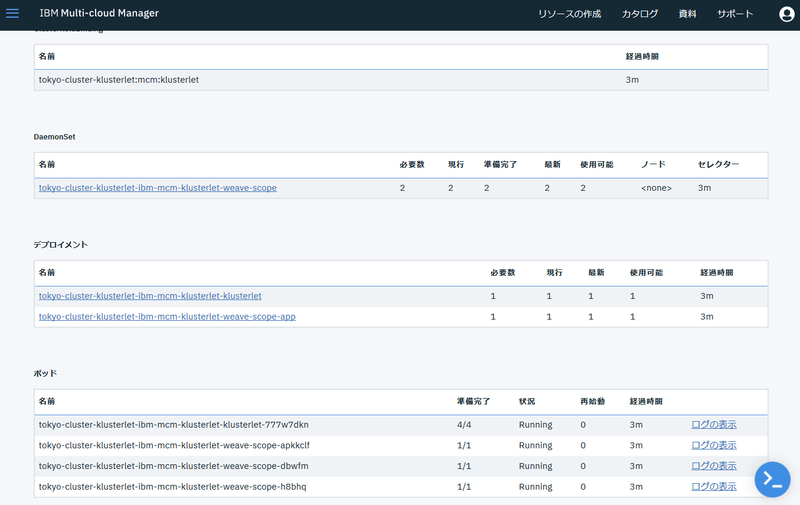Click ノード column header
Viewport: 800px width, 505px height.
click(x=654, y=164)
